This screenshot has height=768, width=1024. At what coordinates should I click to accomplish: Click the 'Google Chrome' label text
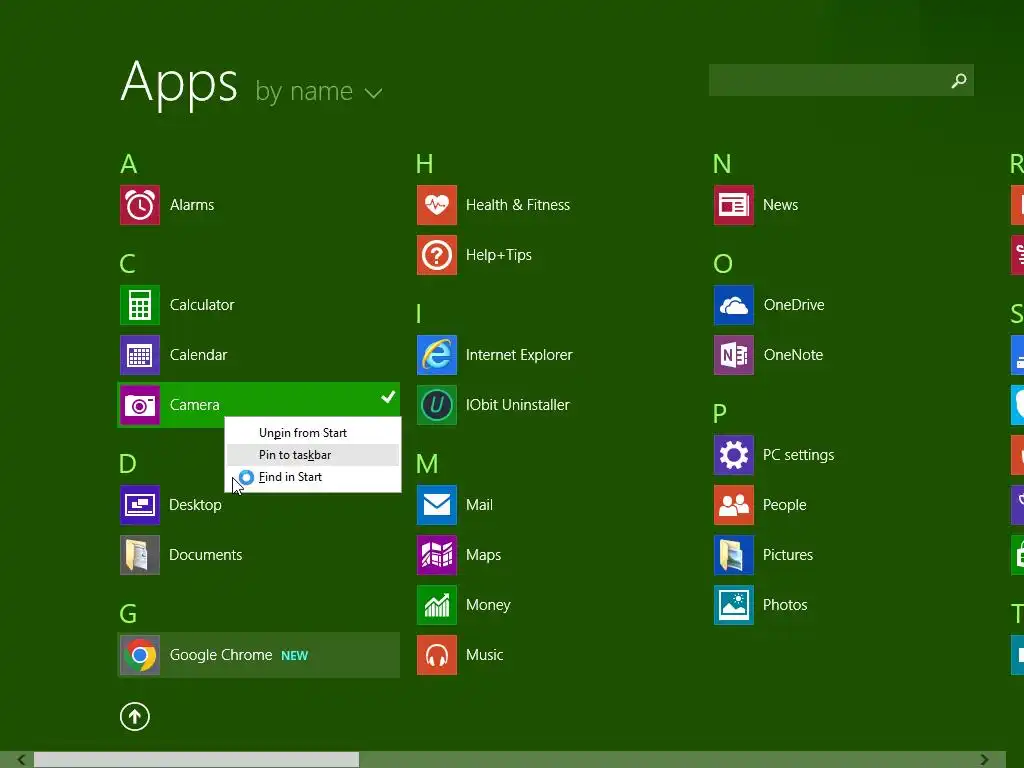pos(221,655)
